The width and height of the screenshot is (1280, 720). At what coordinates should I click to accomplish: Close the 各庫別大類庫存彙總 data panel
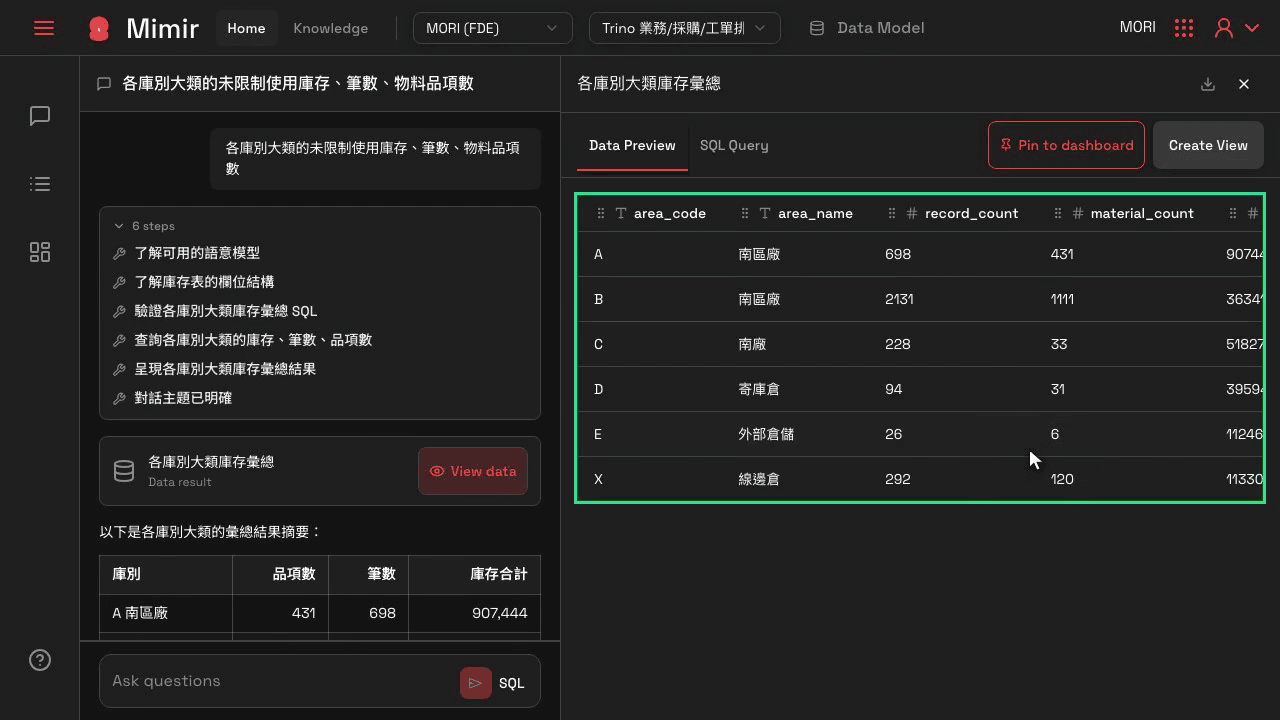click(1244, 84)
